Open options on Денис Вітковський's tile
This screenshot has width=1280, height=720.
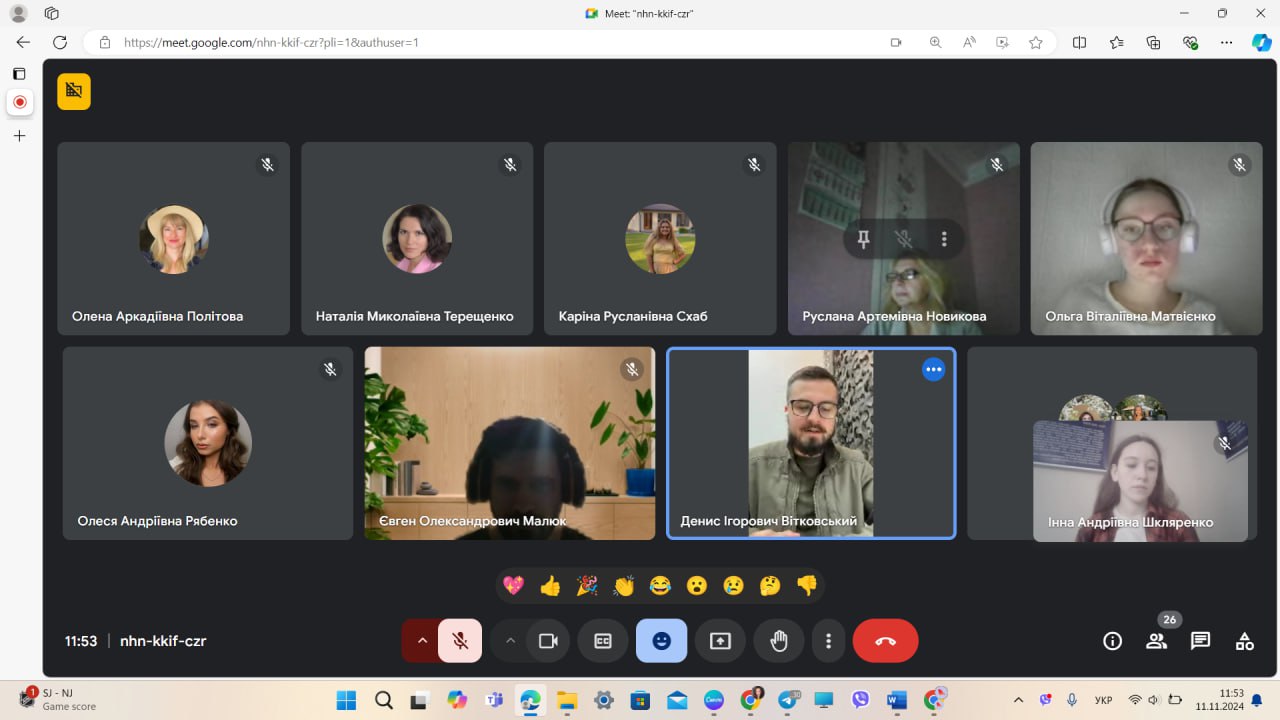pyautogui.click(x=933, y=369)
